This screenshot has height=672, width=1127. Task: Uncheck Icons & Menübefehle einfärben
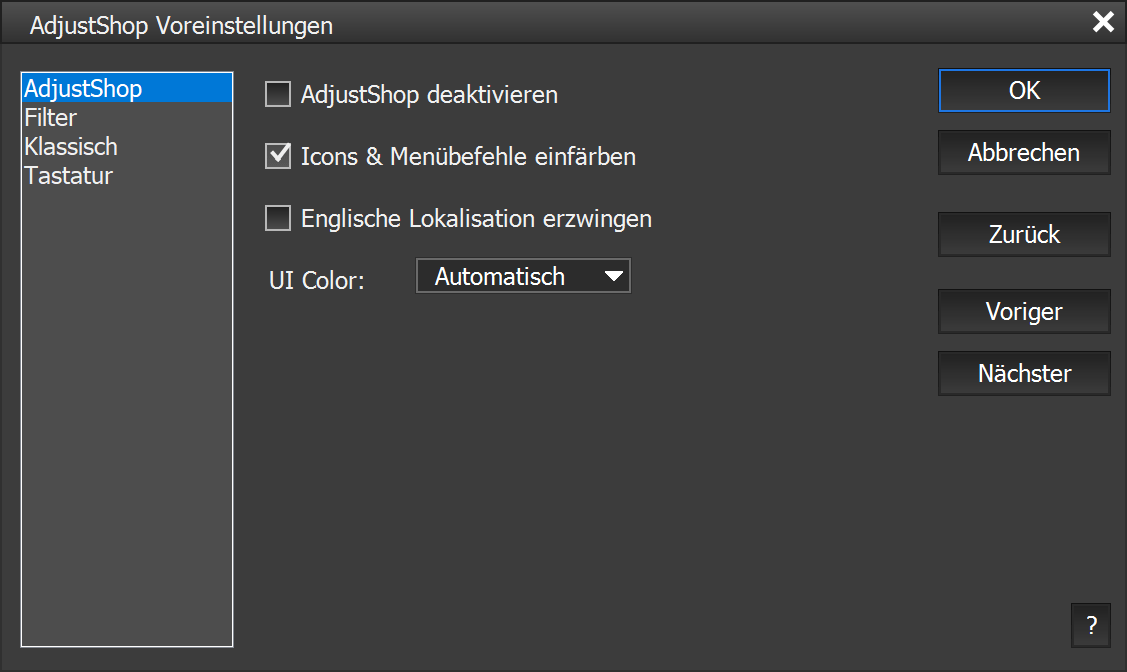tap(277, 157)
